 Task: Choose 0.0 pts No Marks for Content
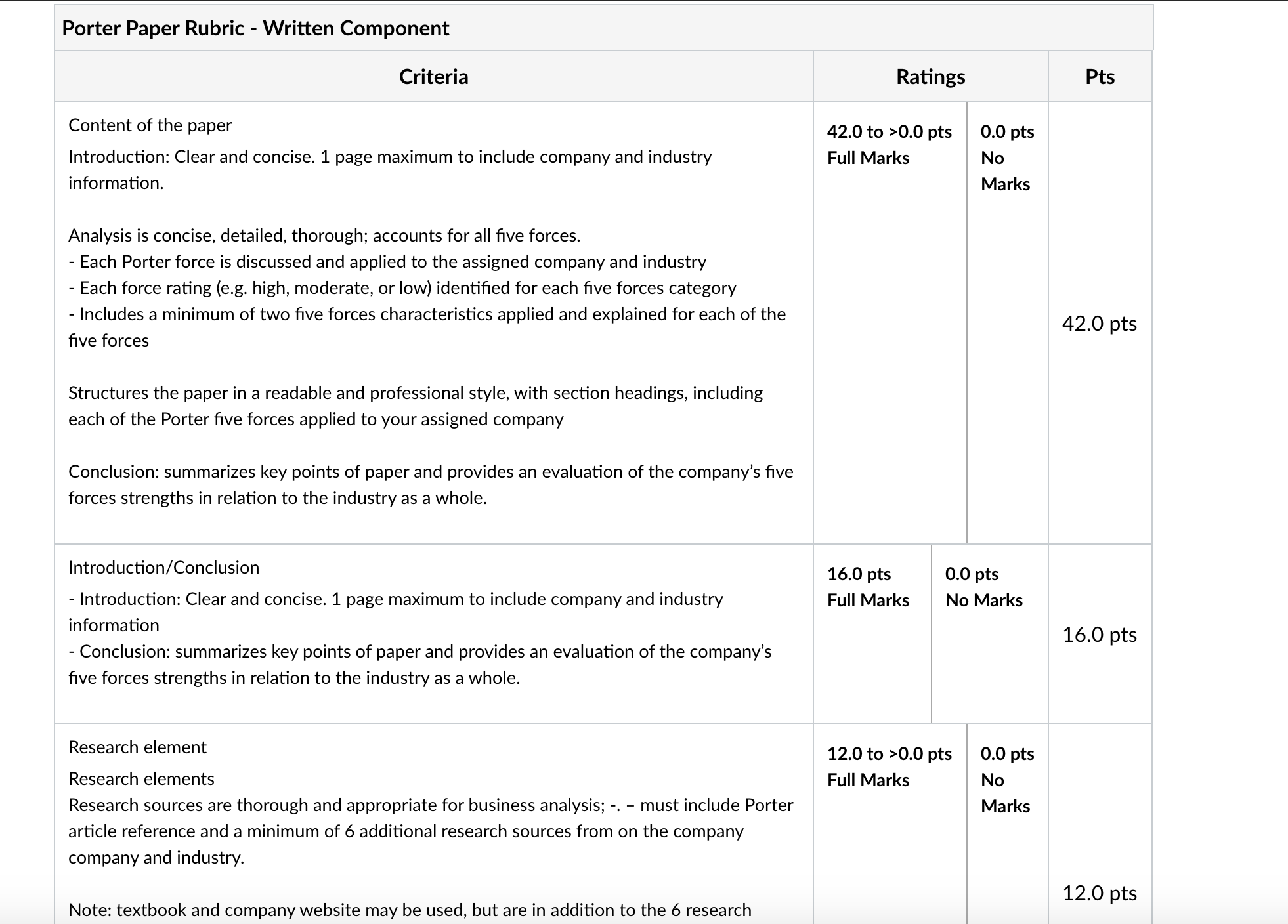pyautogui.click(x=1007, y=157)
